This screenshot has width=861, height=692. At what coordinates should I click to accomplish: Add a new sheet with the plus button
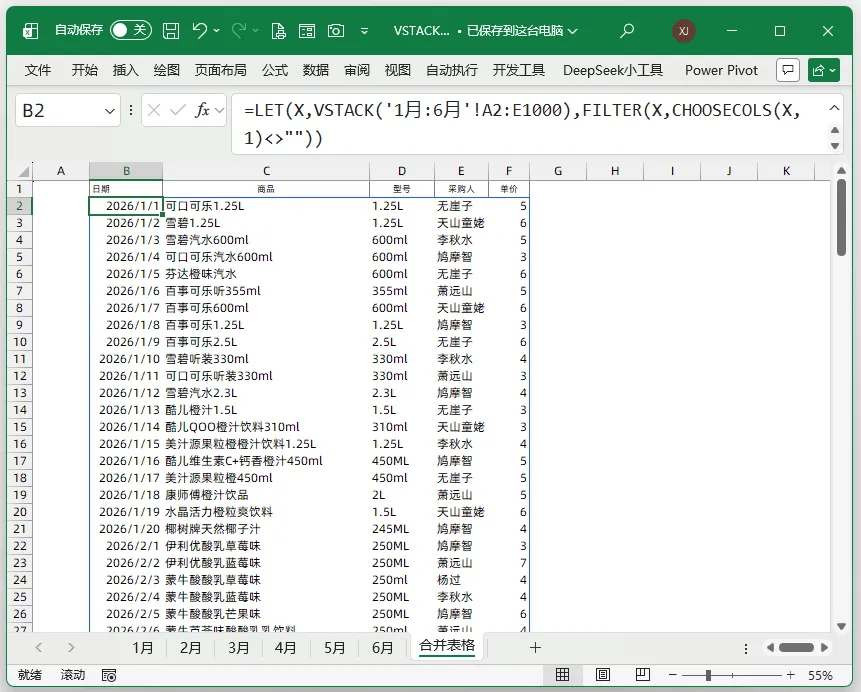coord(535,648)
